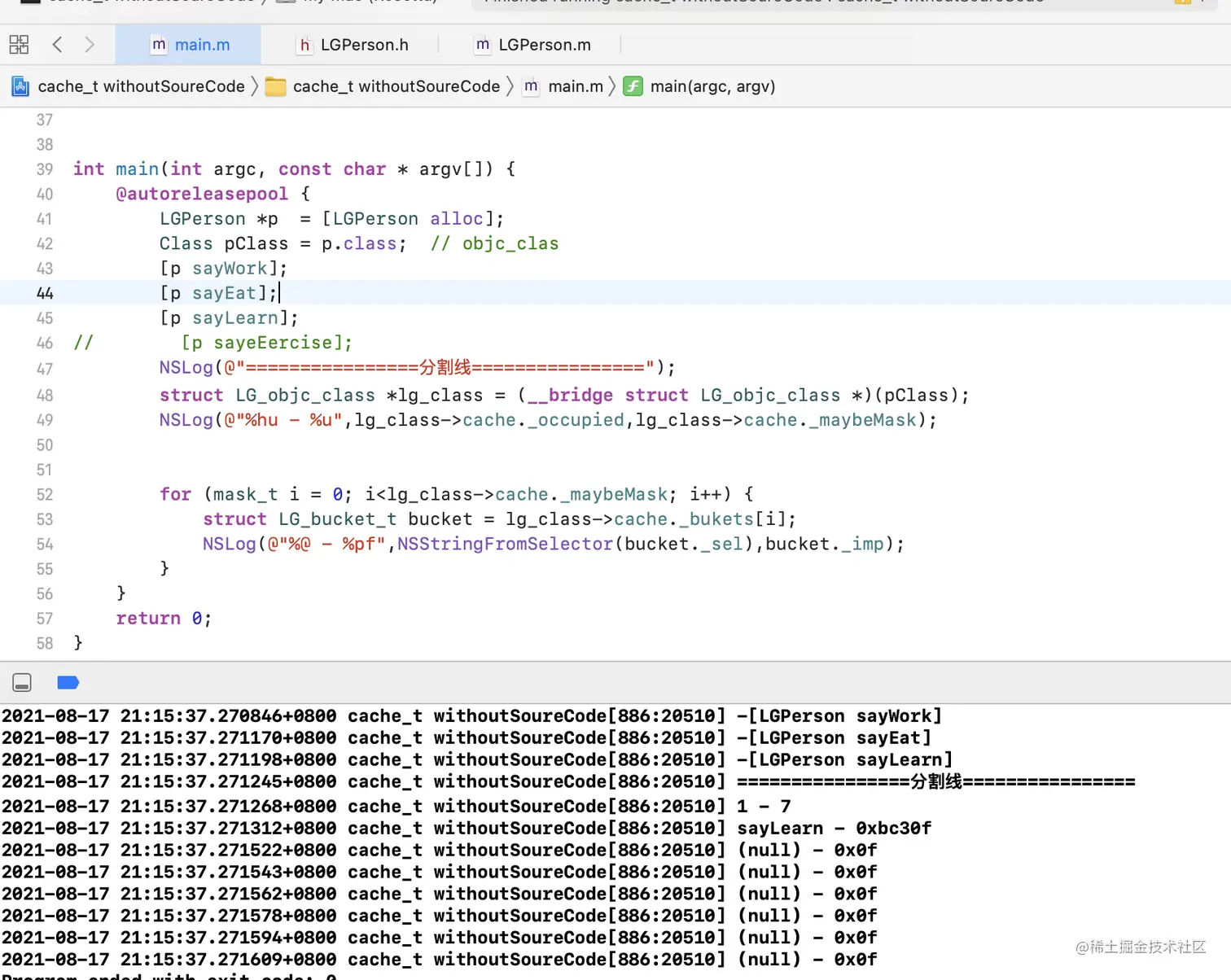
Task: Click the NSStringFromSelector call
Action: coord(505,544)
